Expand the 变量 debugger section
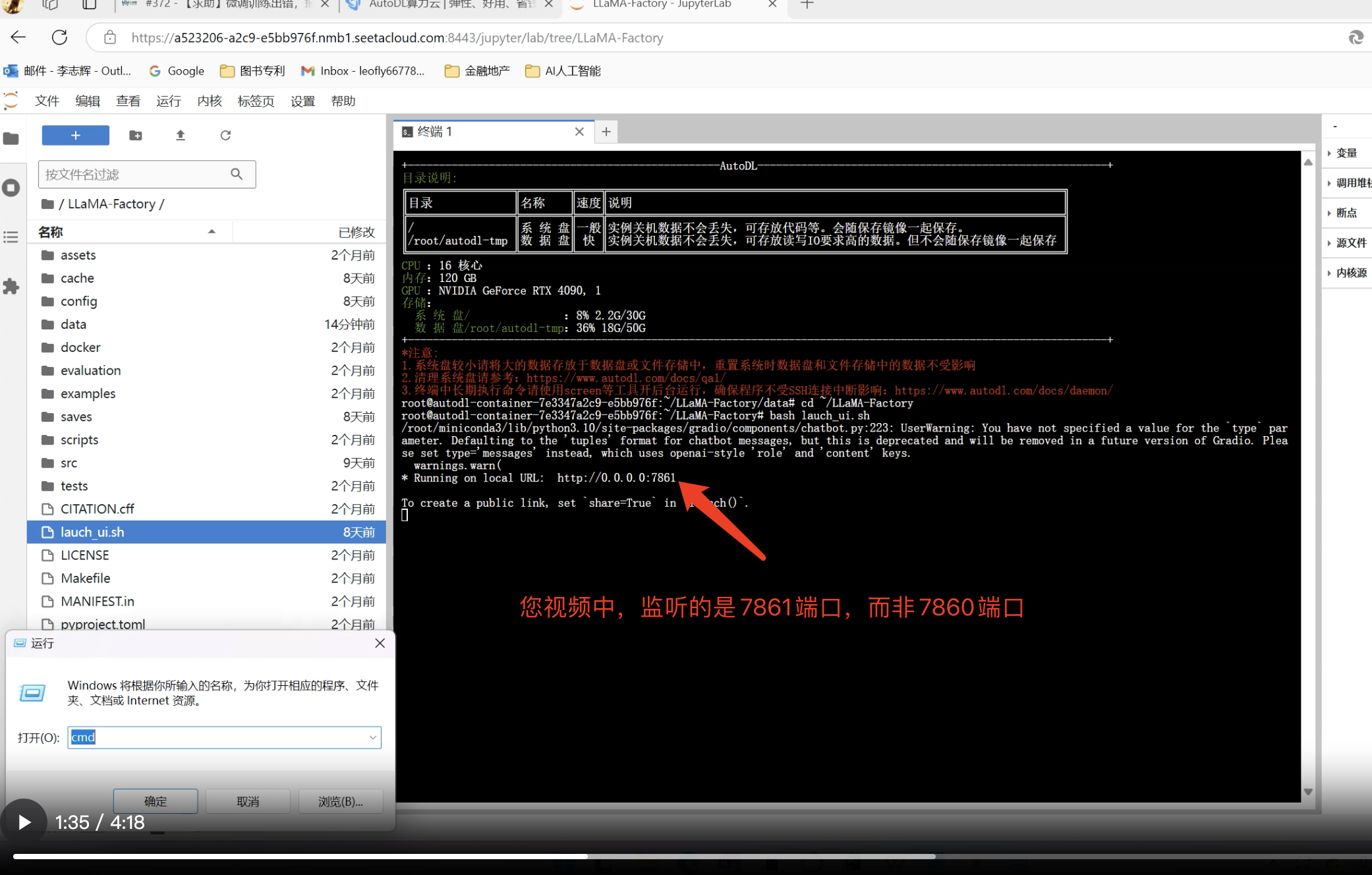 tap(1347, 153)
